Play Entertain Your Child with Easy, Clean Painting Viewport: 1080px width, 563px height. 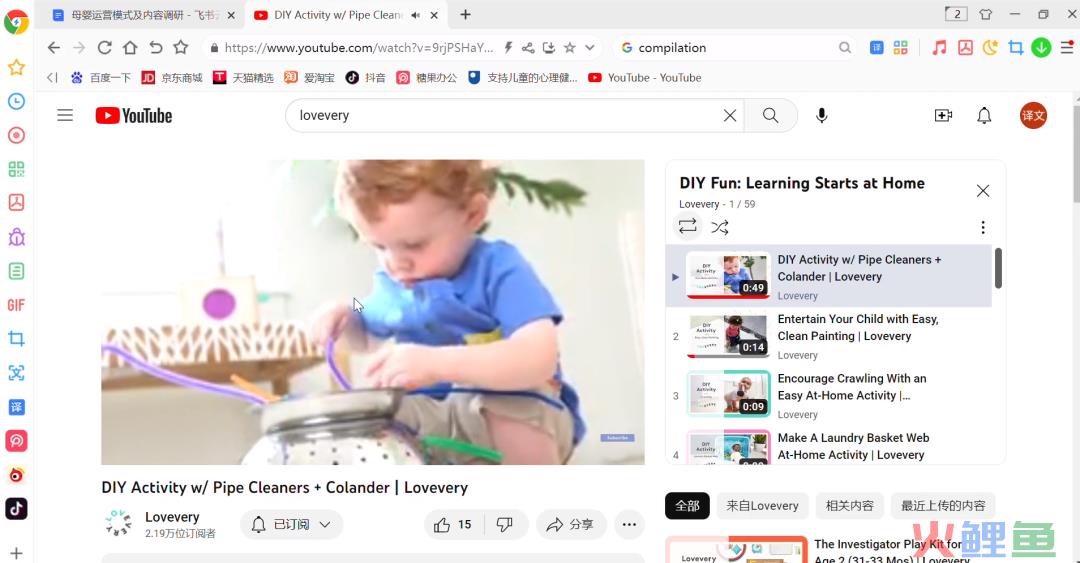pyautogui.click(x=858, y=327)
